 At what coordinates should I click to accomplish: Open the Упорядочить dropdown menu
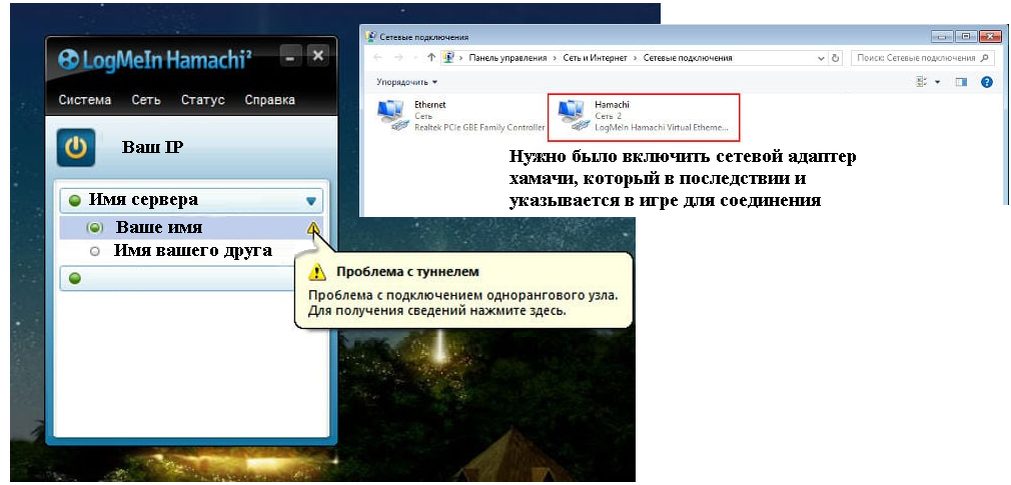[407, 82]
